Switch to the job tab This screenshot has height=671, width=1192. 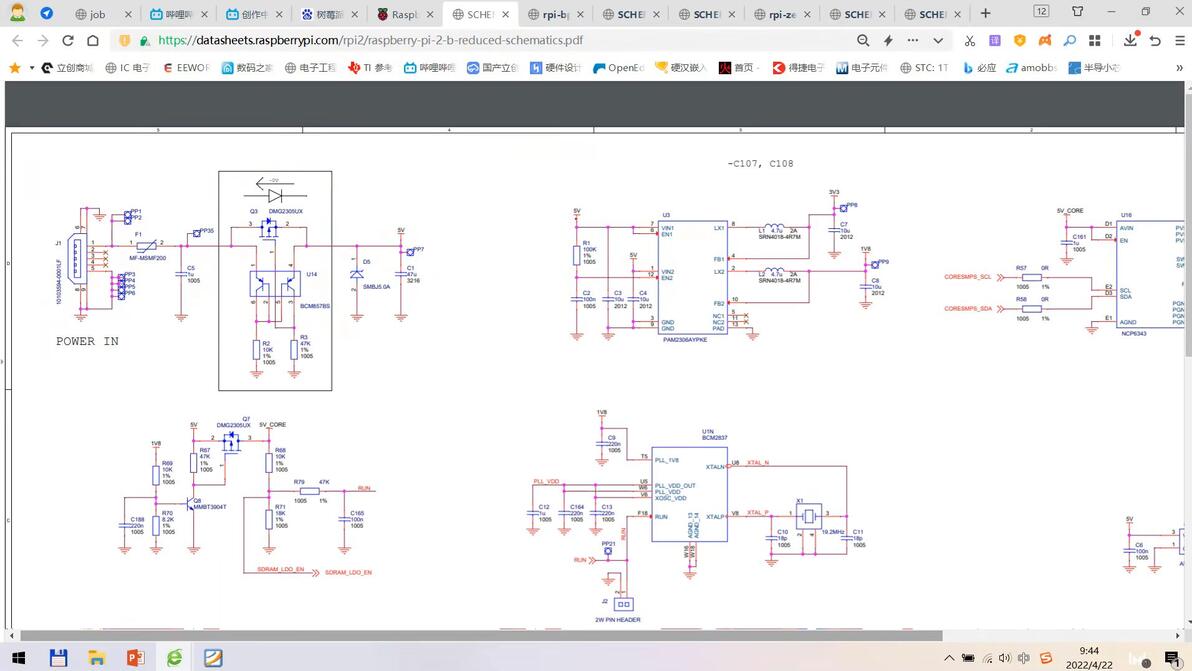pos(97,14)
